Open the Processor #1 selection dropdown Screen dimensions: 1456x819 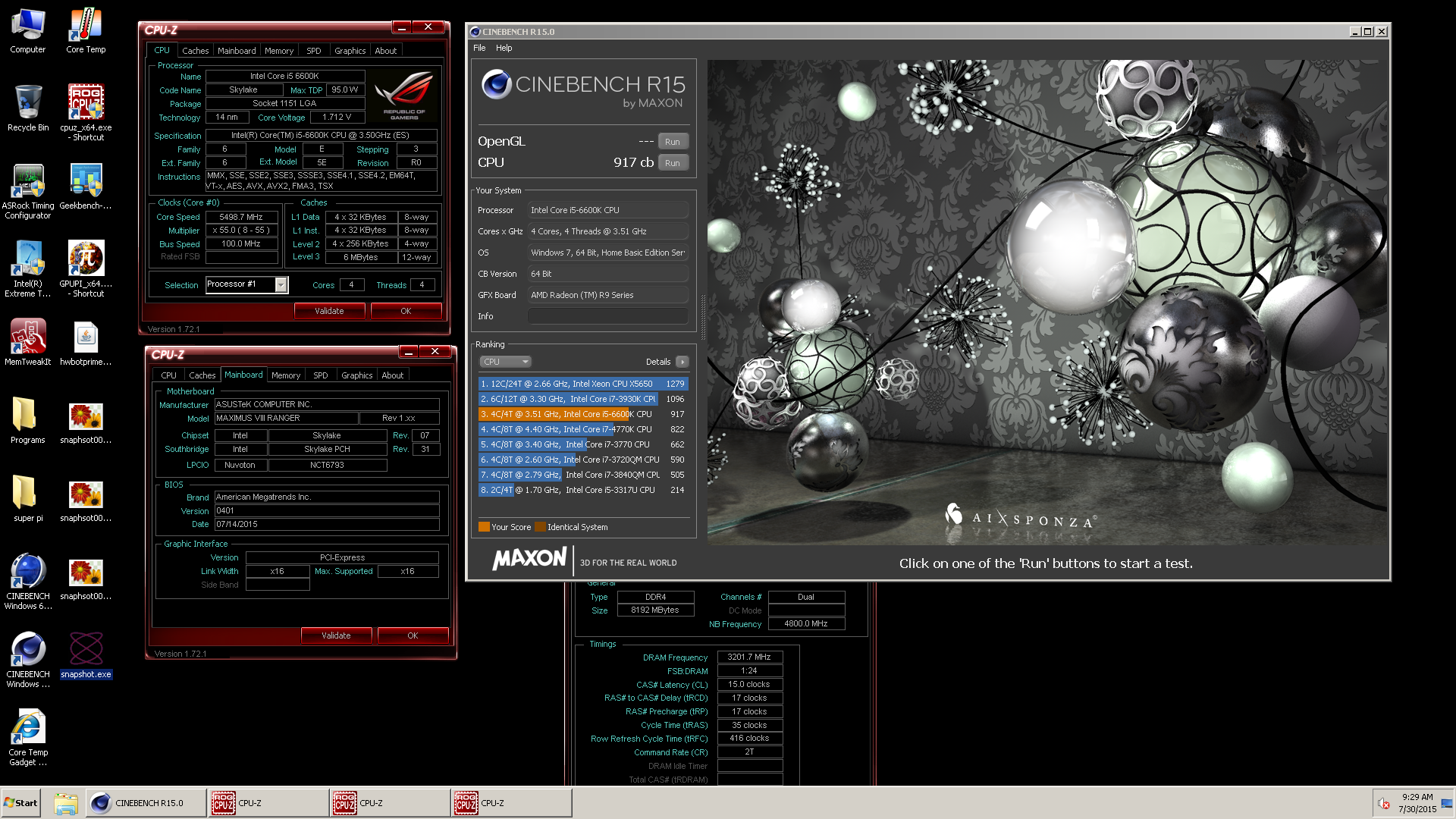click(281, 285)
